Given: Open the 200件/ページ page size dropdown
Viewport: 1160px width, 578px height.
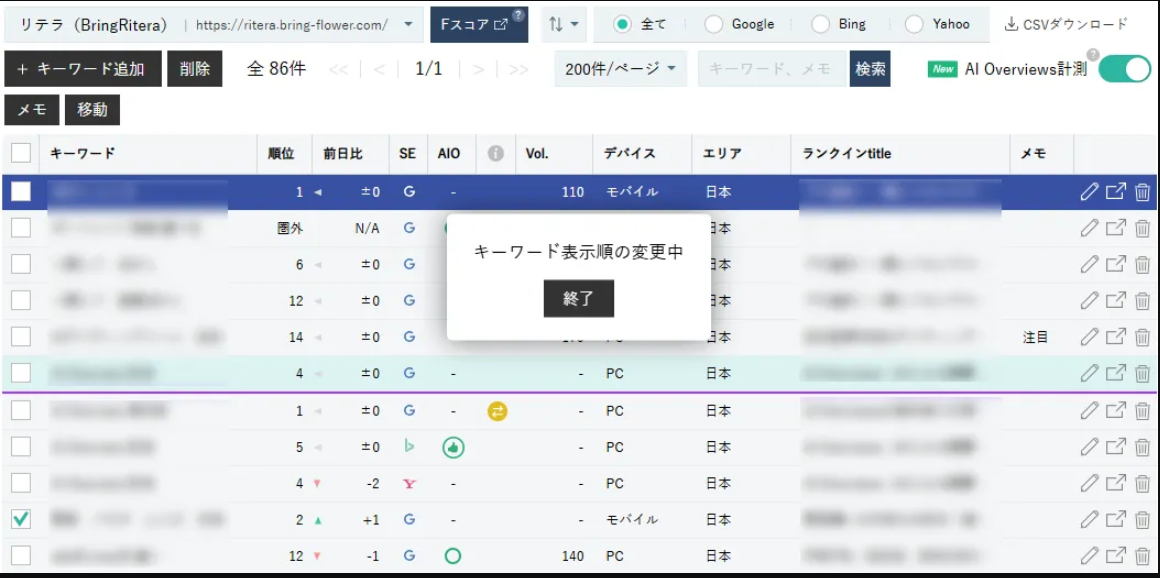Looking at the screenshot, I should coord(620,69).
